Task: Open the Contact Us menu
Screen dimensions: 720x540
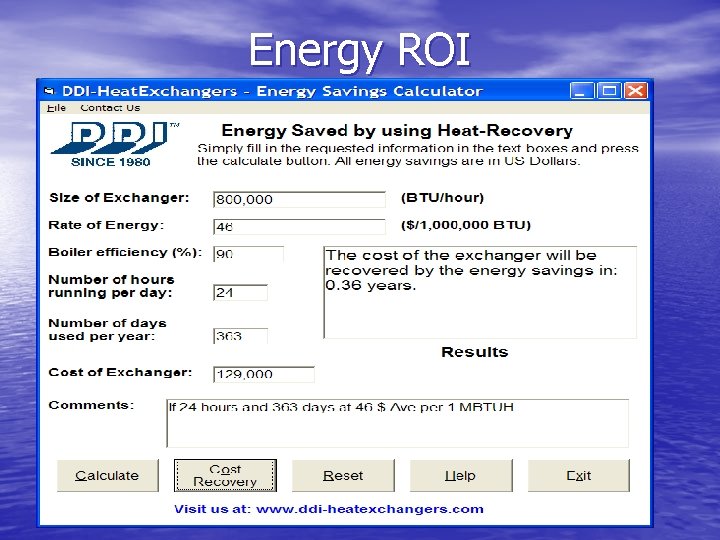Action: click(110, 108)
